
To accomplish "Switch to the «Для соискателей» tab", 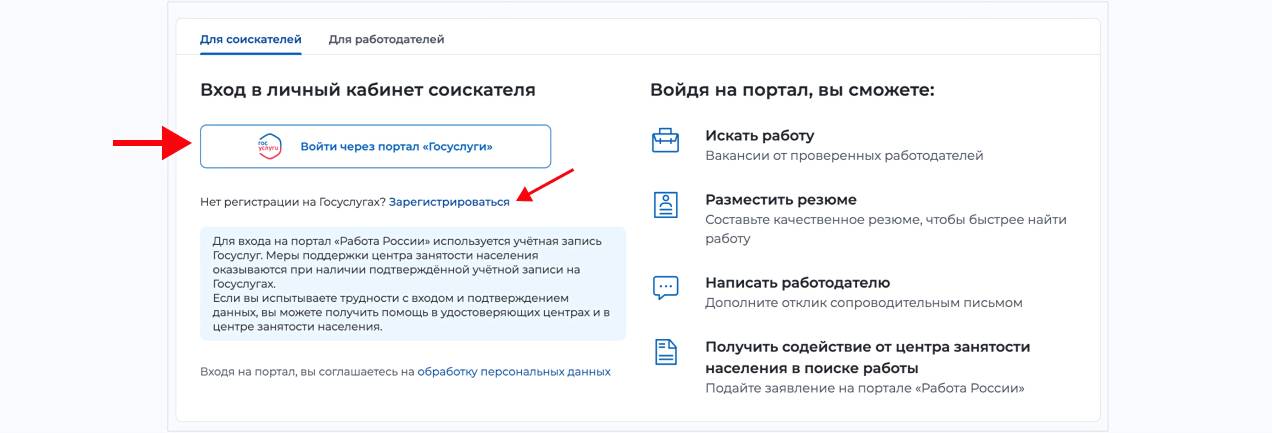I will click(x=250, y=39).
